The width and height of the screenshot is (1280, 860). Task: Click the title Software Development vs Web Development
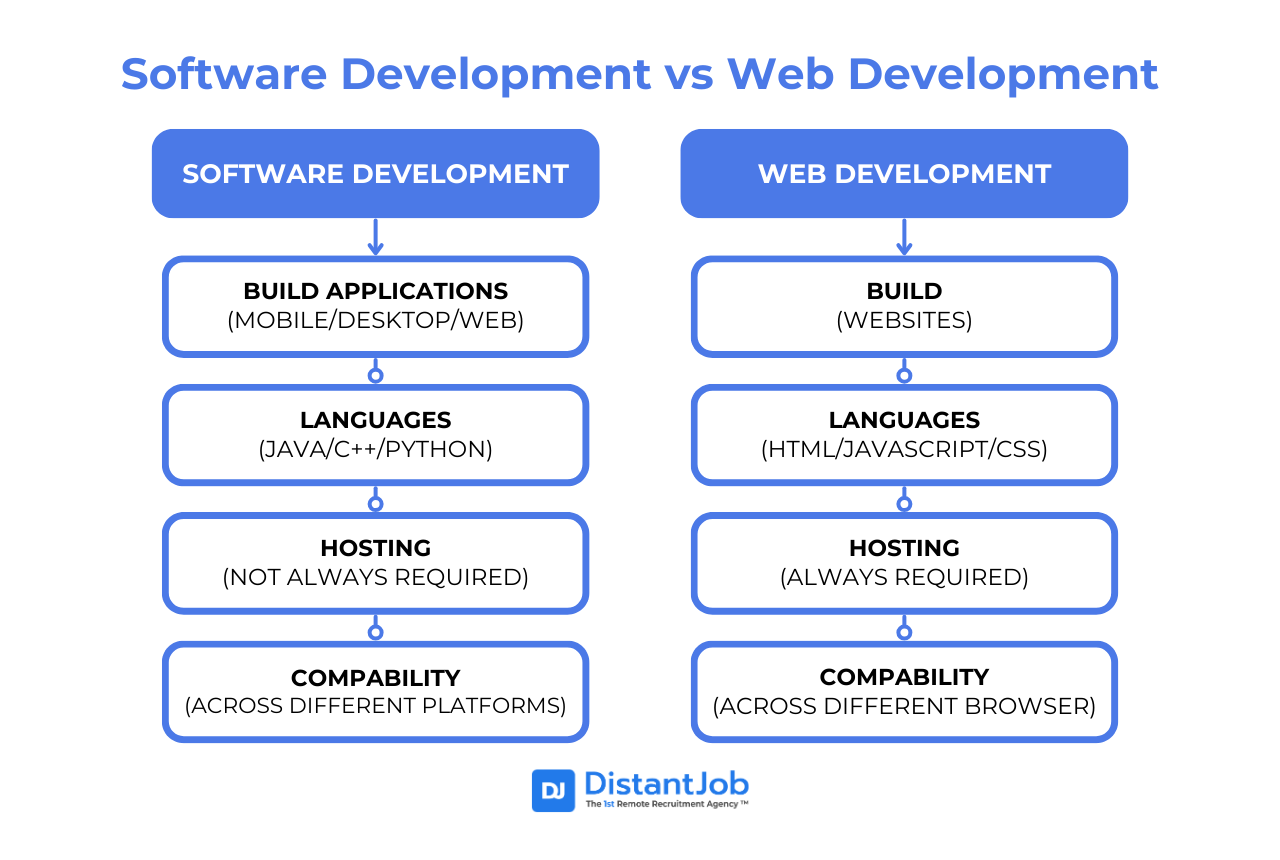click(x=639, y=74)
